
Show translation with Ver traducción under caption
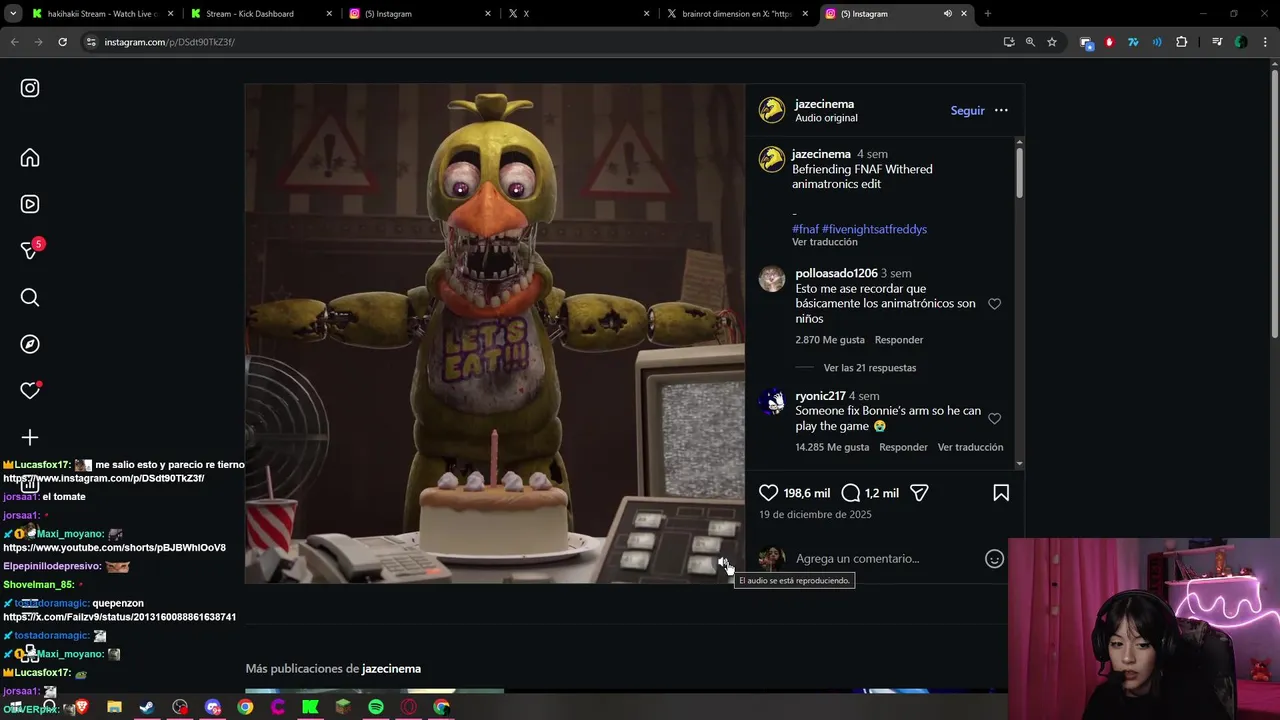click(825, 242)
